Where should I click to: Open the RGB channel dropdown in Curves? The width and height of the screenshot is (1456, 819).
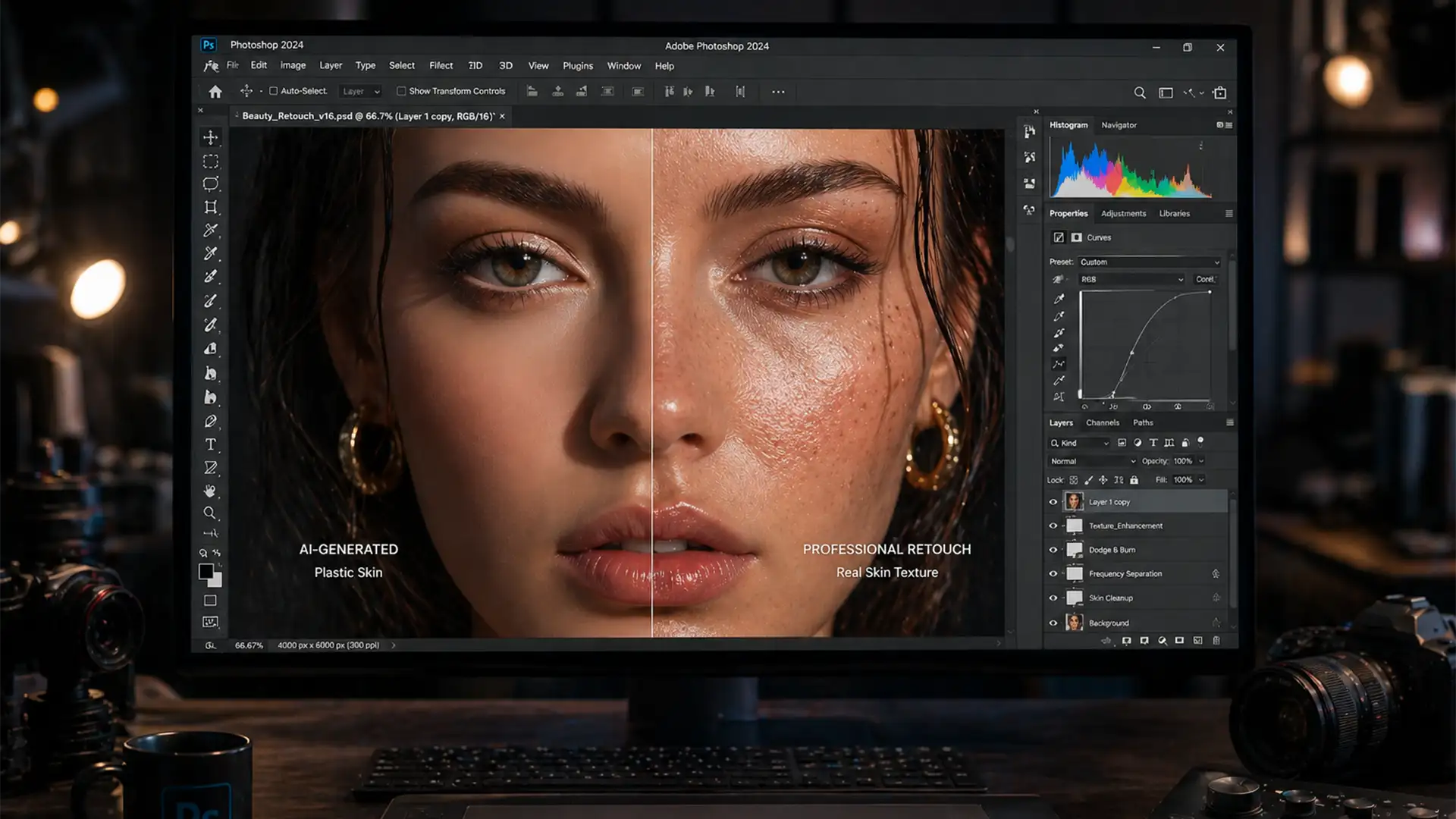pos(1131,279)
